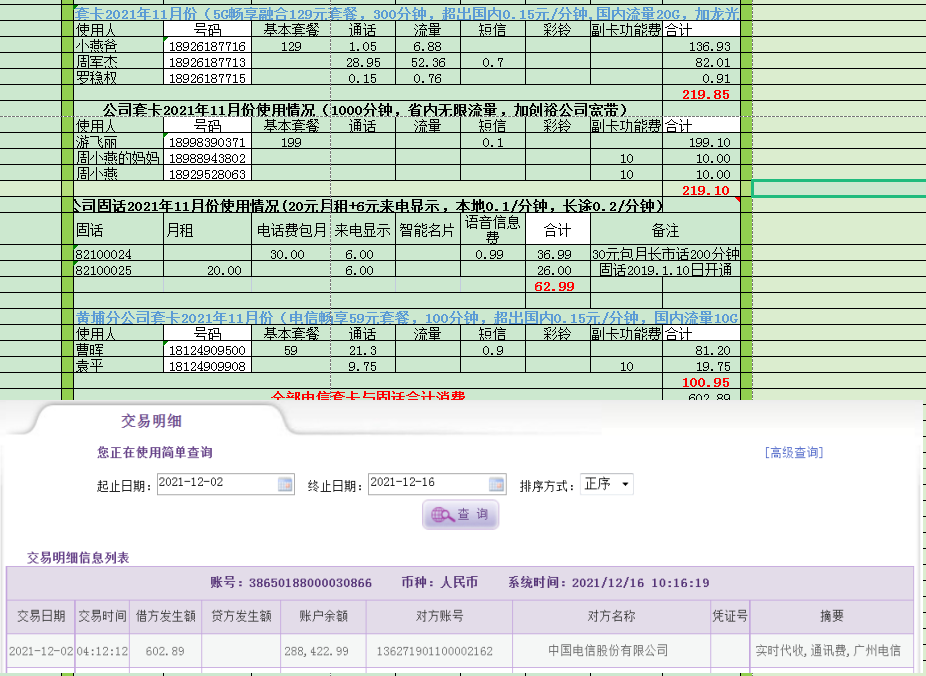Click the 起止日期 start date input field
The width and height of the screenshot is (926, 676).
coord(216,485)
